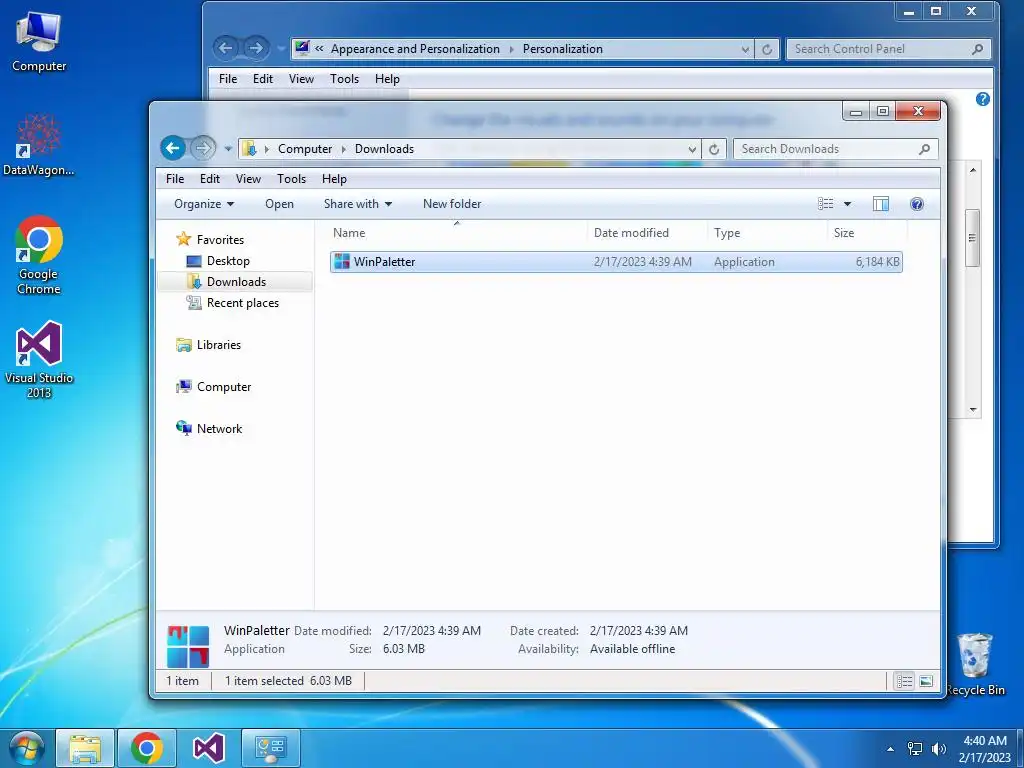1024x768 pixels.
Task: Sort by Date modified column header
Action: (647, 232)
